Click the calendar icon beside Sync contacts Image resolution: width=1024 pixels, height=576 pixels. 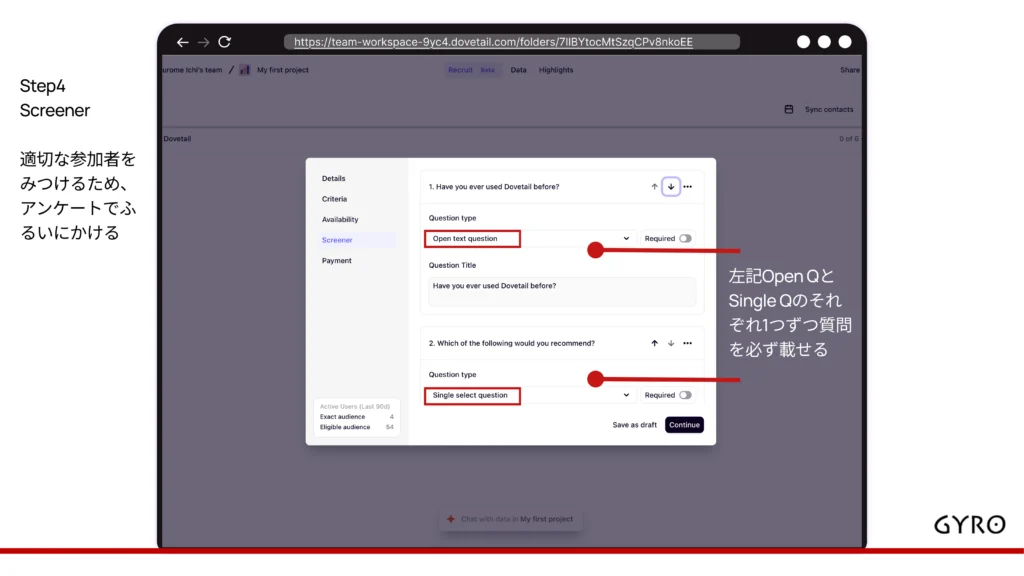(789, 109)
